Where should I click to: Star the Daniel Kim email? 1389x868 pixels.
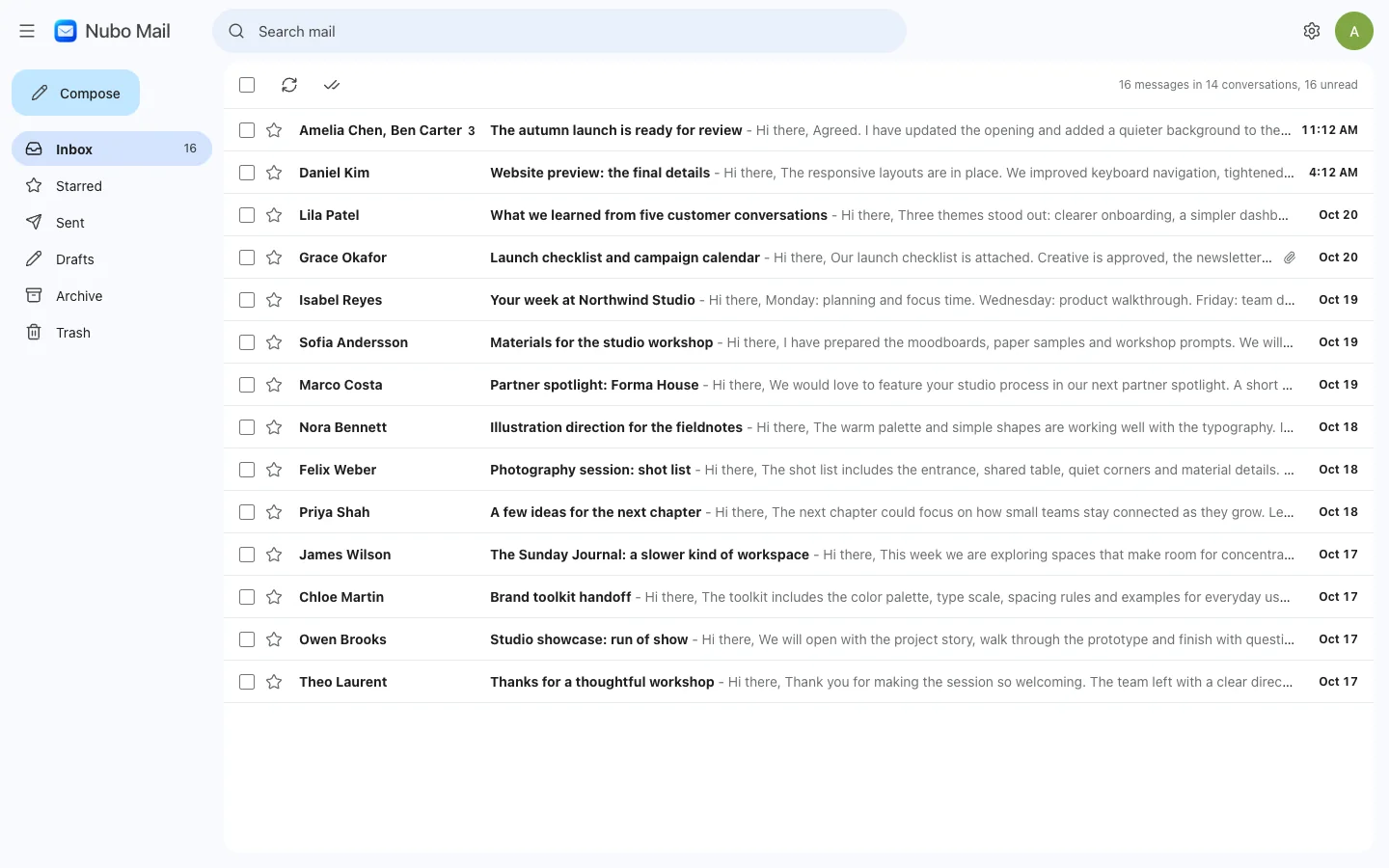(274, 173)
